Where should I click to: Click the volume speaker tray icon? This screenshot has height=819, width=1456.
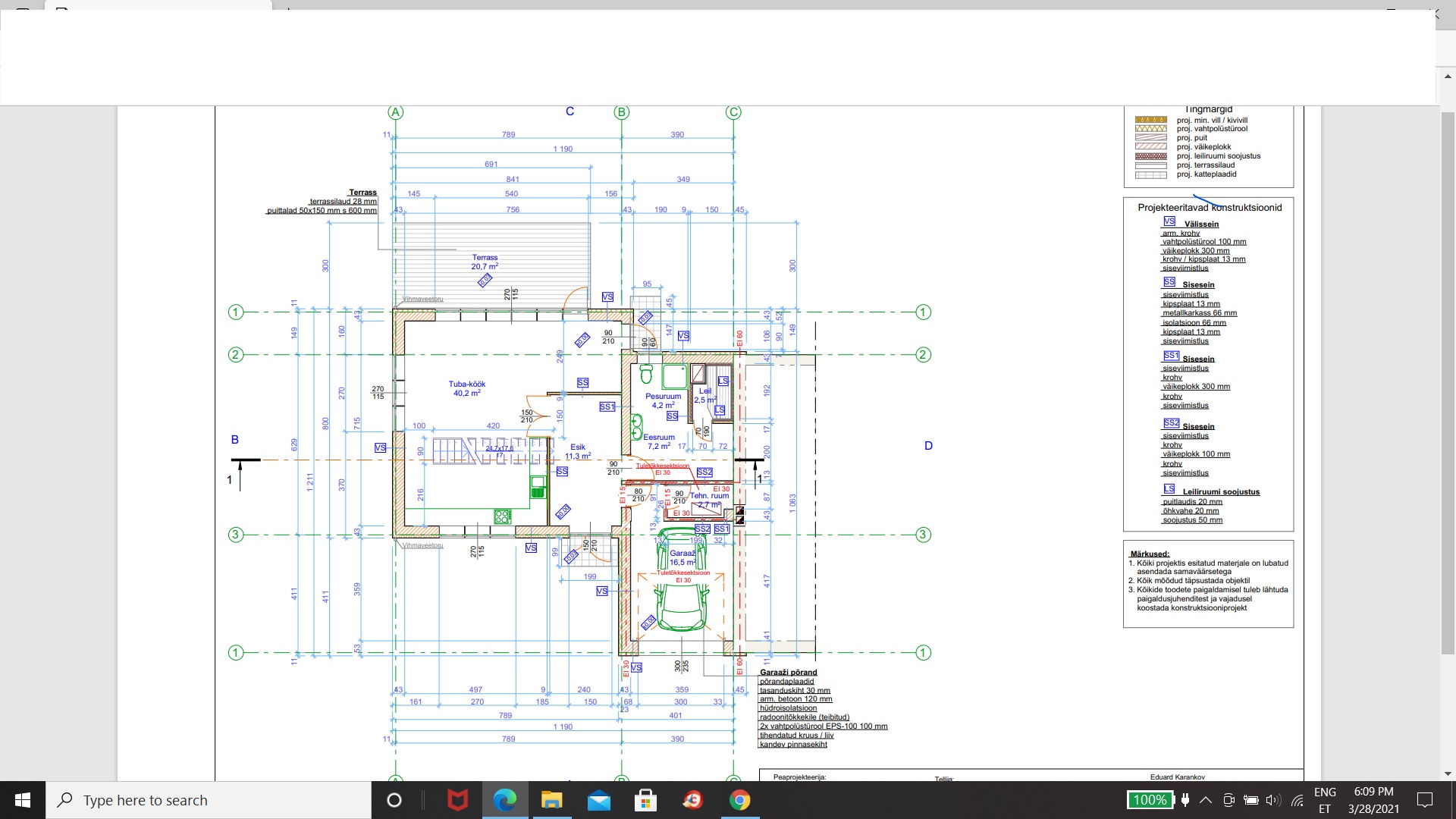coord(1273,800)
